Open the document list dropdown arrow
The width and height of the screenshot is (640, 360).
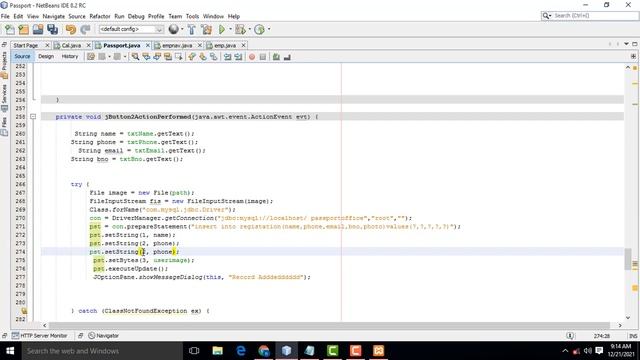626,44
